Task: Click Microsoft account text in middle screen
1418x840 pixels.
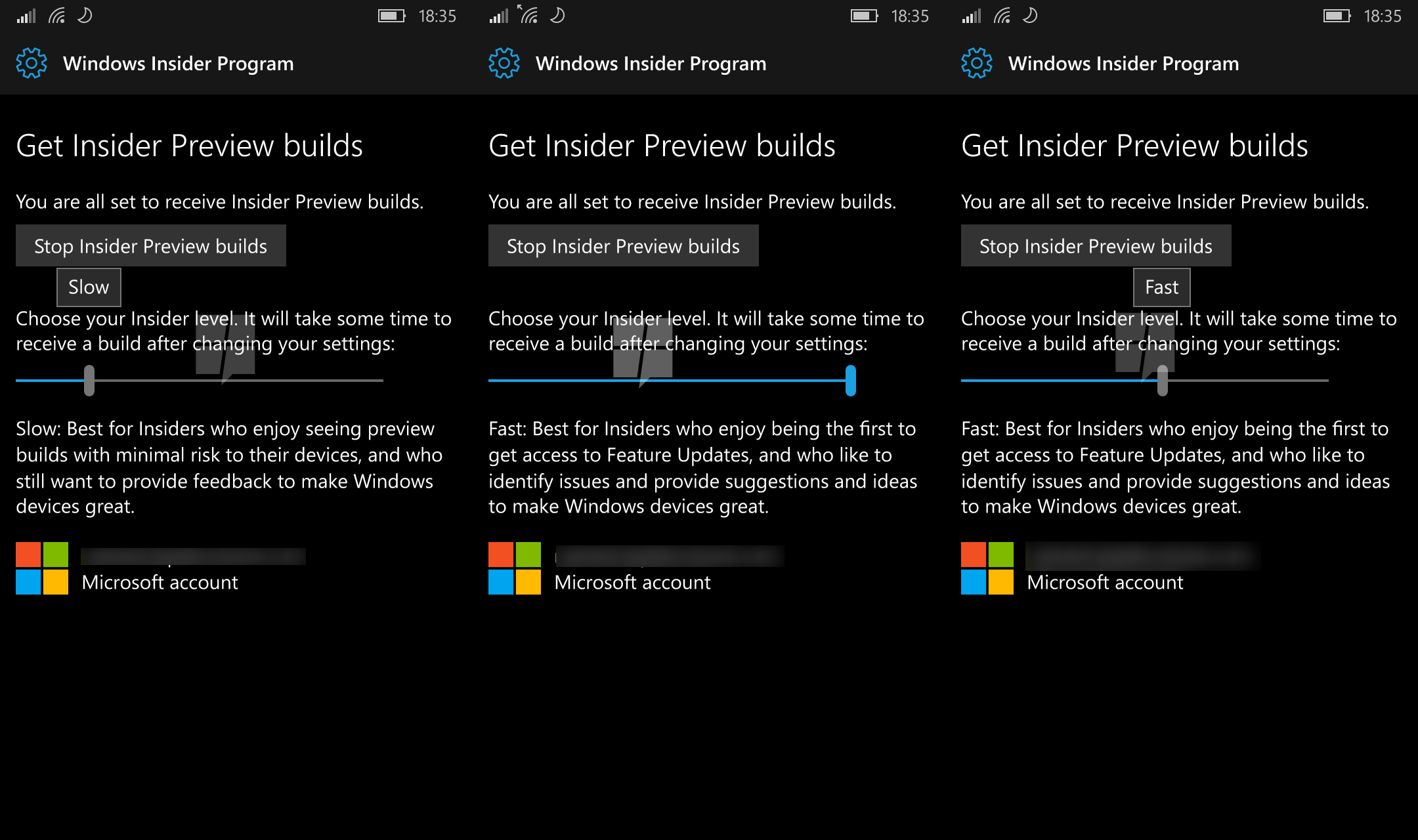Action: [633, 583]
